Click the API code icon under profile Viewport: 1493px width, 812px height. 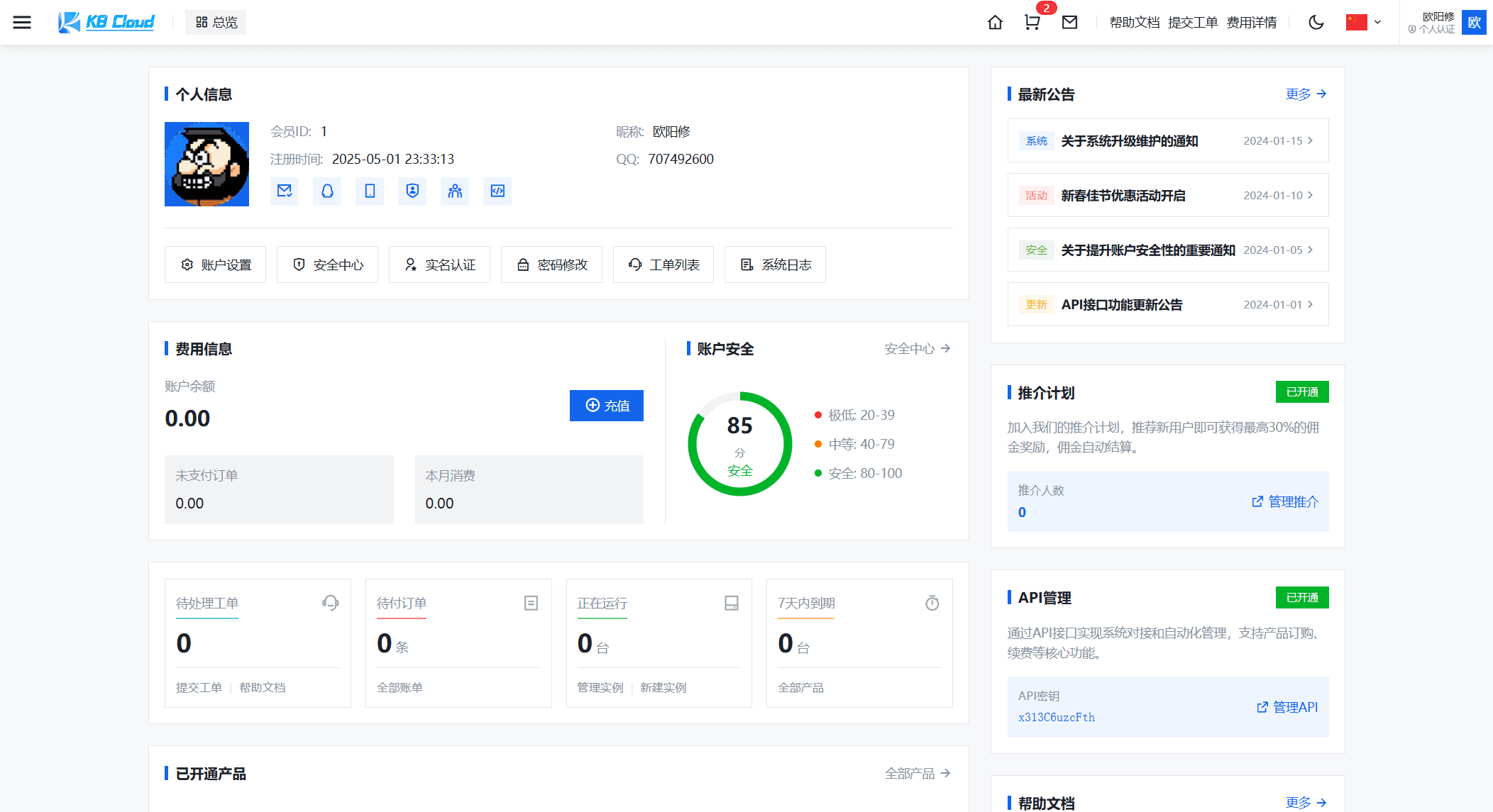tap(497, 191)
